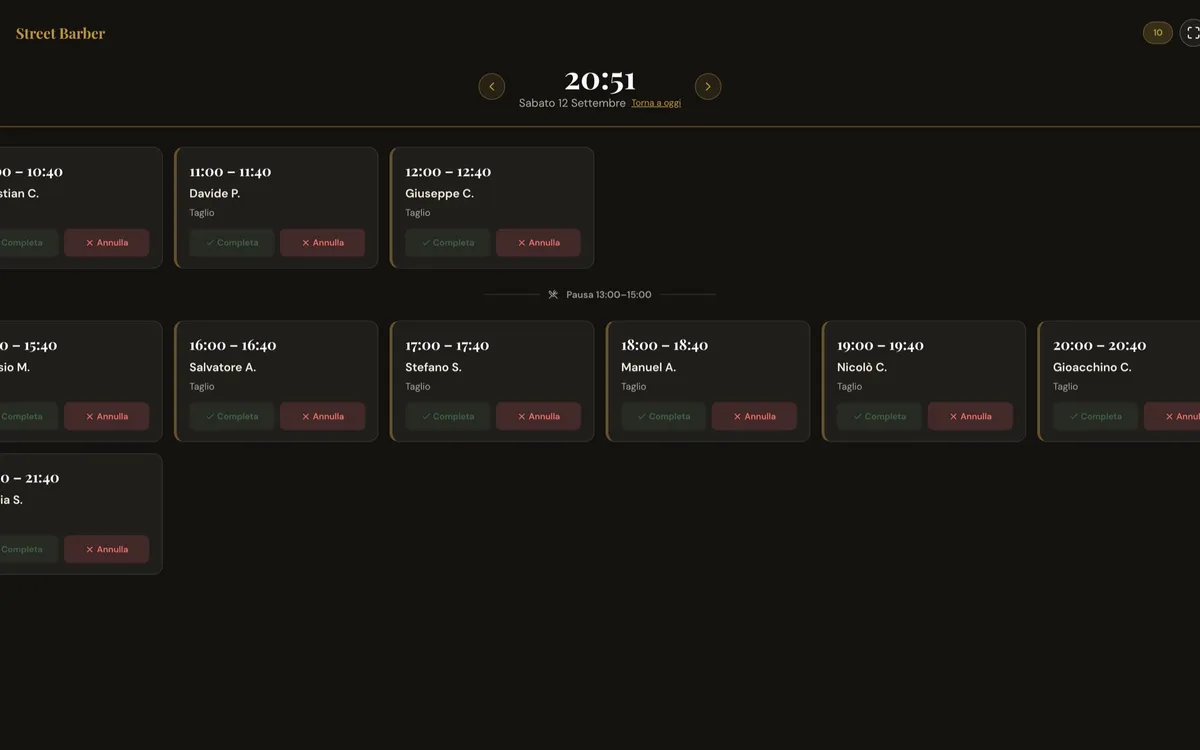Cancel Nicolò C.'s appointment with Annulla
Screen dimensions: 1200x750
click(x=971, y=417)
